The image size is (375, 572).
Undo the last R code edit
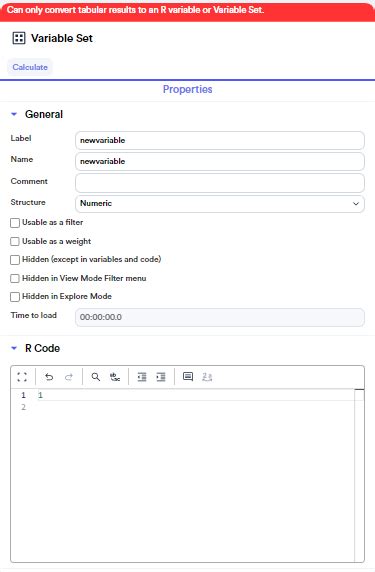tap(49, 377)
